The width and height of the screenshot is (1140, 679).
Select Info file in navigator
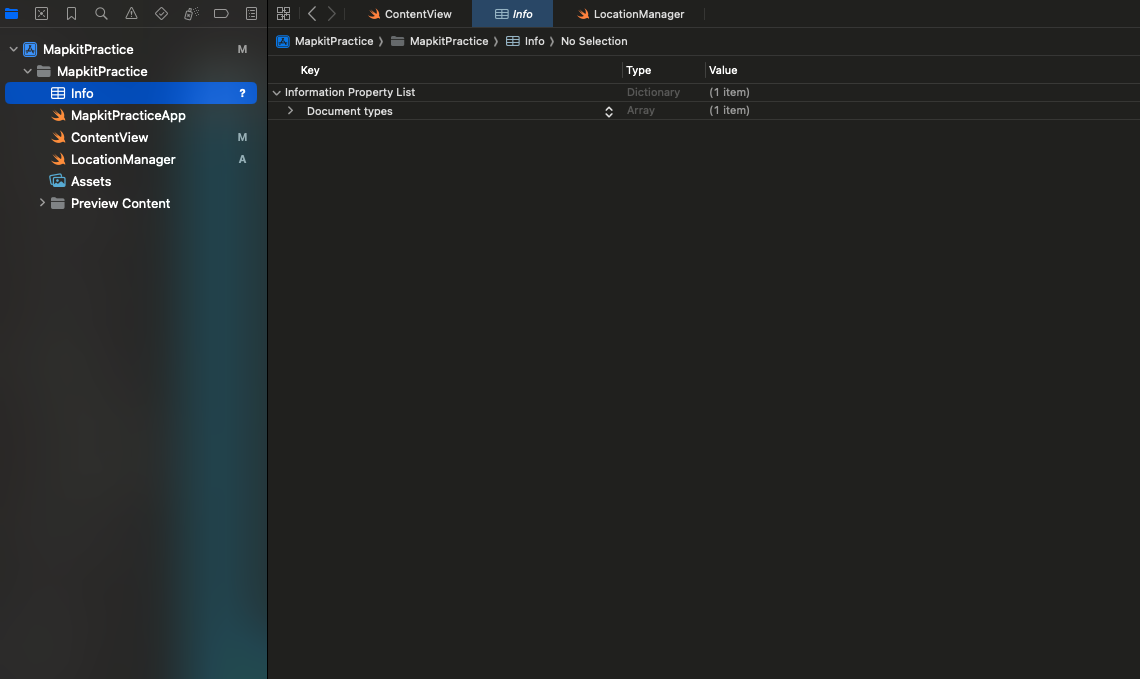tap(131, 93)
